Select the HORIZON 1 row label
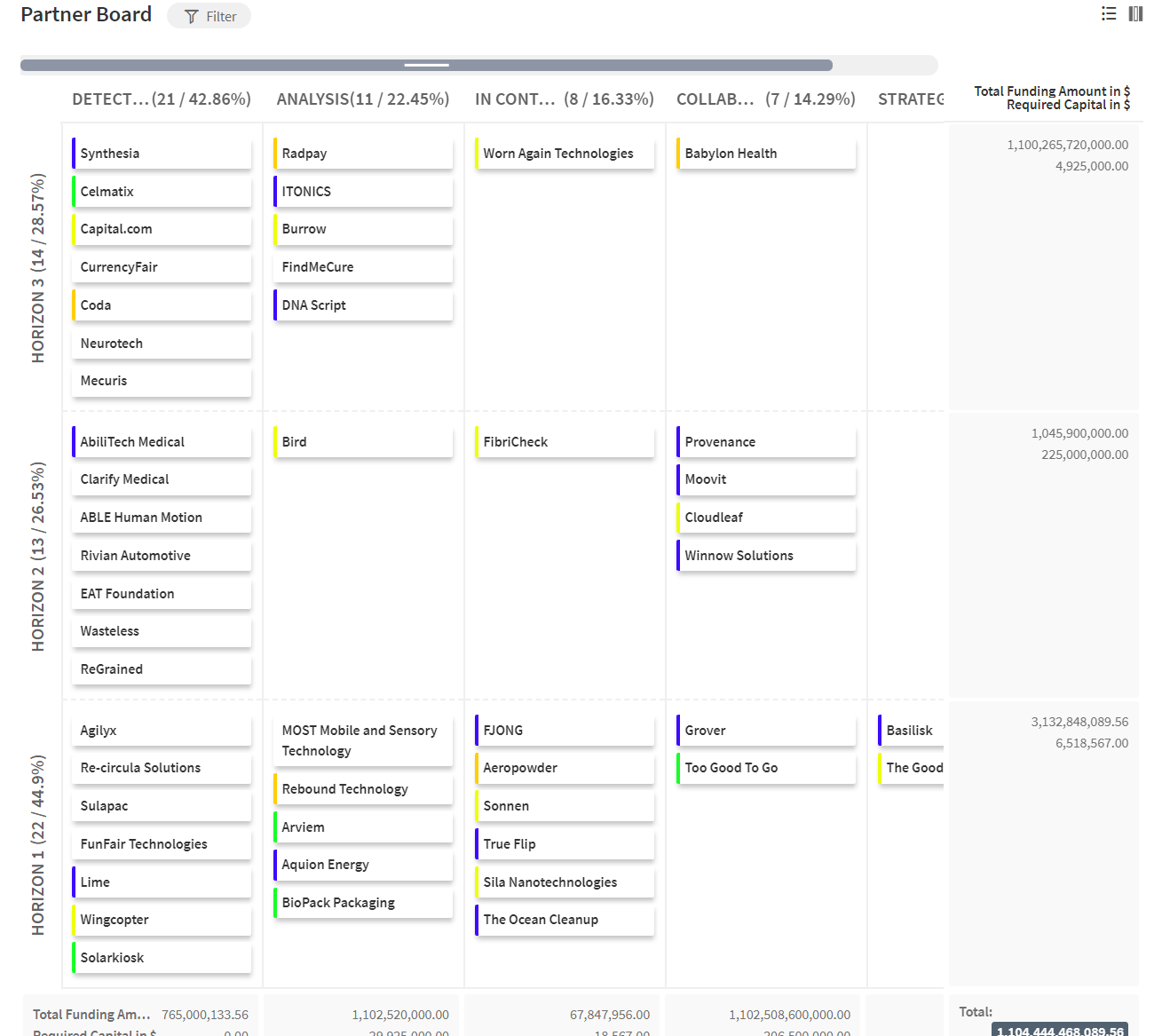 click(38, 844)
